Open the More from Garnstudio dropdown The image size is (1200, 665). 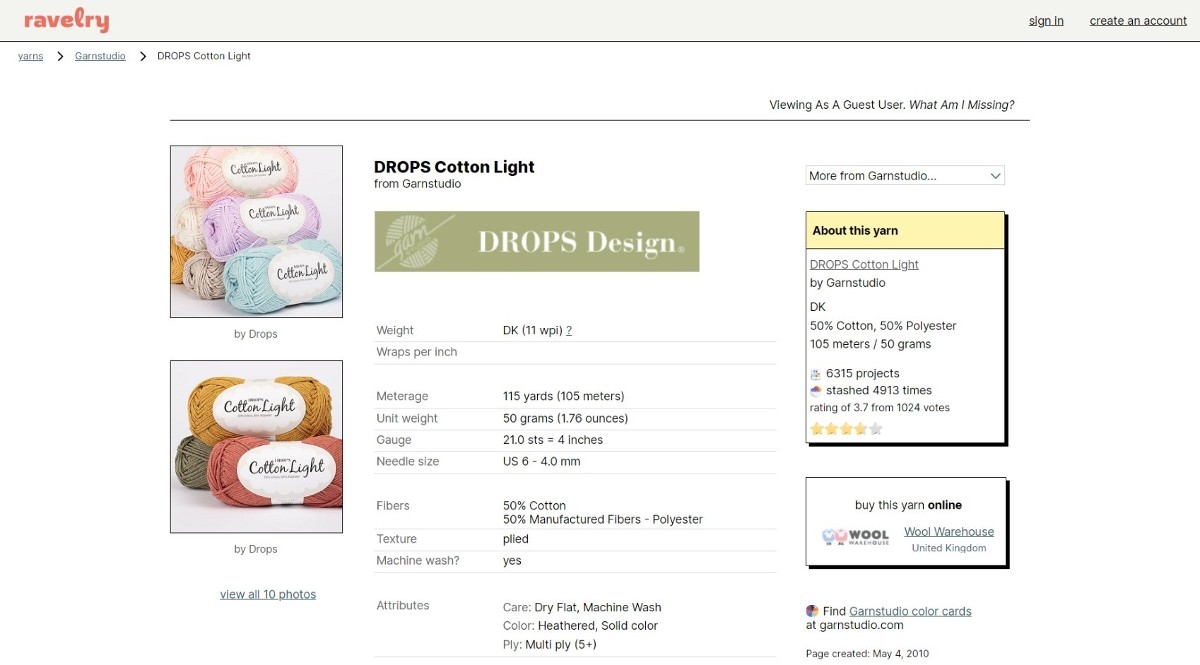905,176
